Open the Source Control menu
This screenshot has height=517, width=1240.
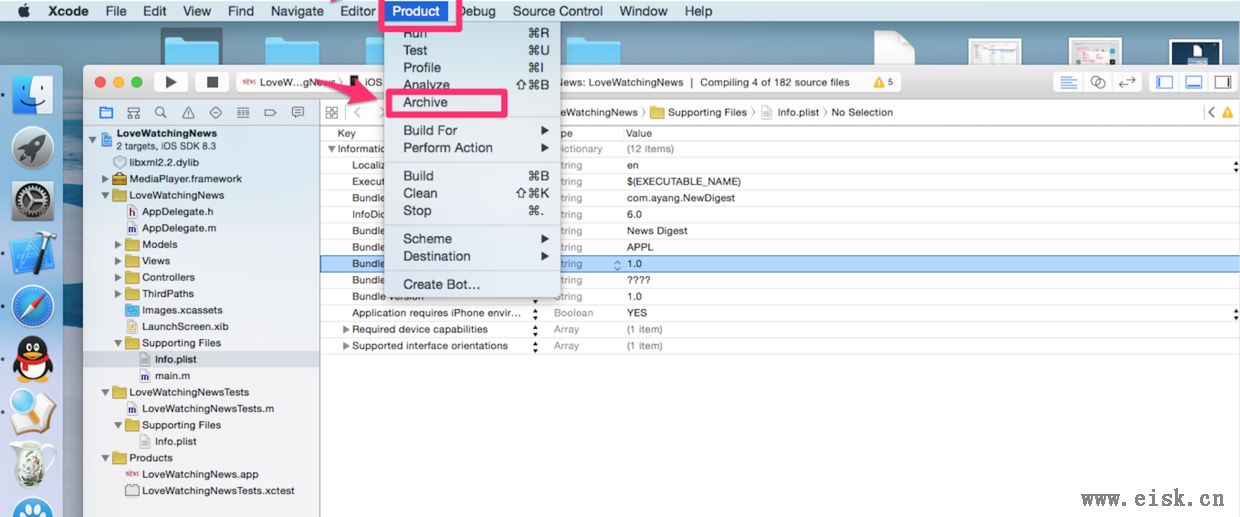click(x=558, y=11)
